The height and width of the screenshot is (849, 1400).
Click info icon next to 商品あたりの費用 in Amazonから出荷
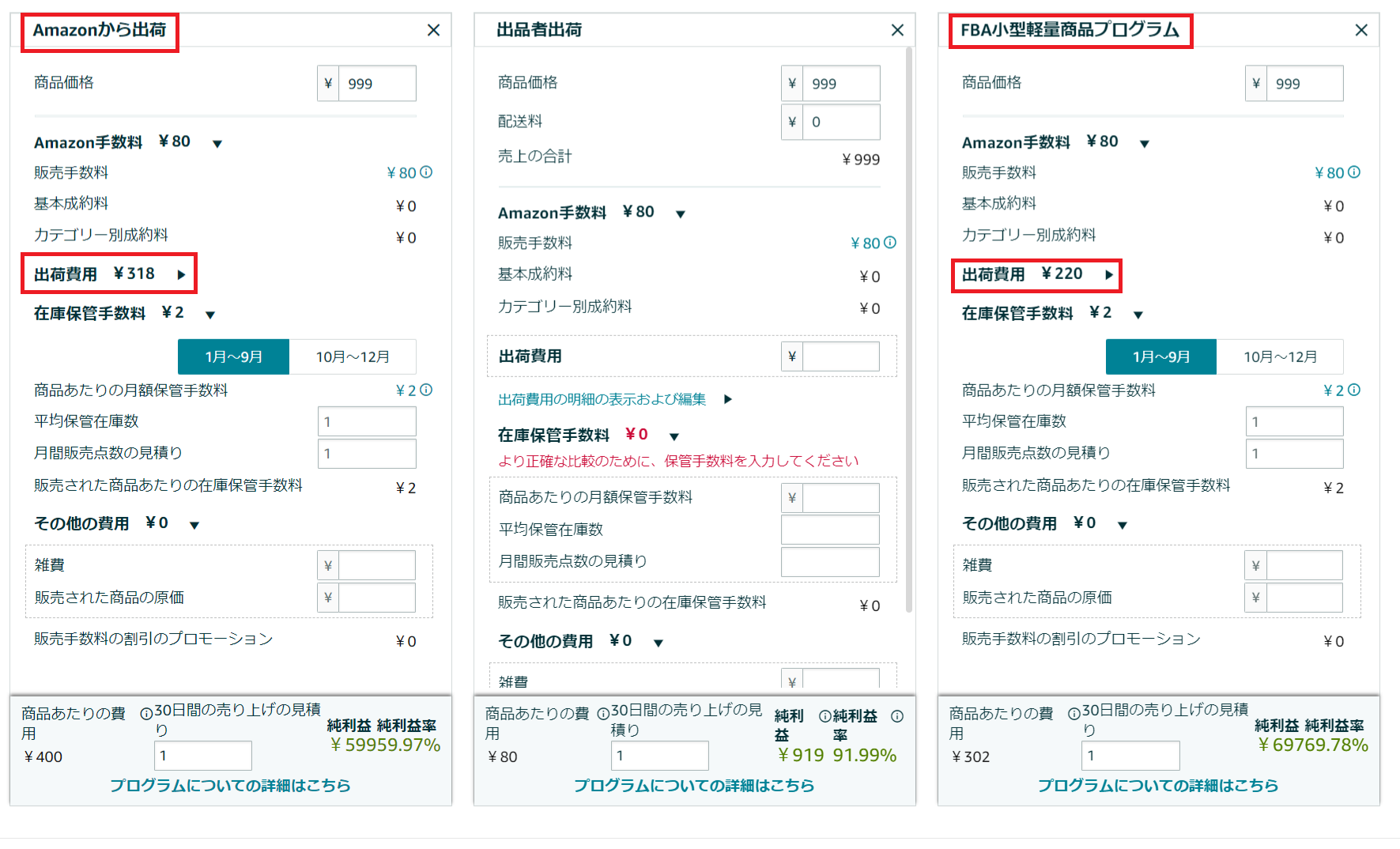point(146,714)
